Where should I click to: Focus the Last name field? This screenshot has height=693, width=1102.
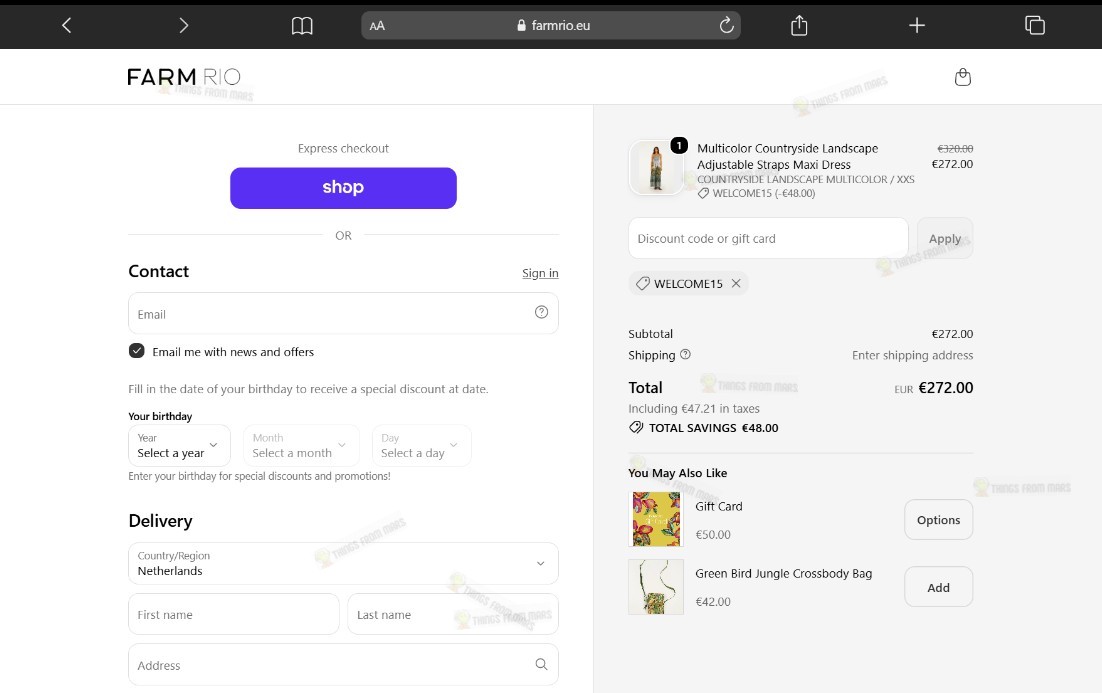pos(453,614)
